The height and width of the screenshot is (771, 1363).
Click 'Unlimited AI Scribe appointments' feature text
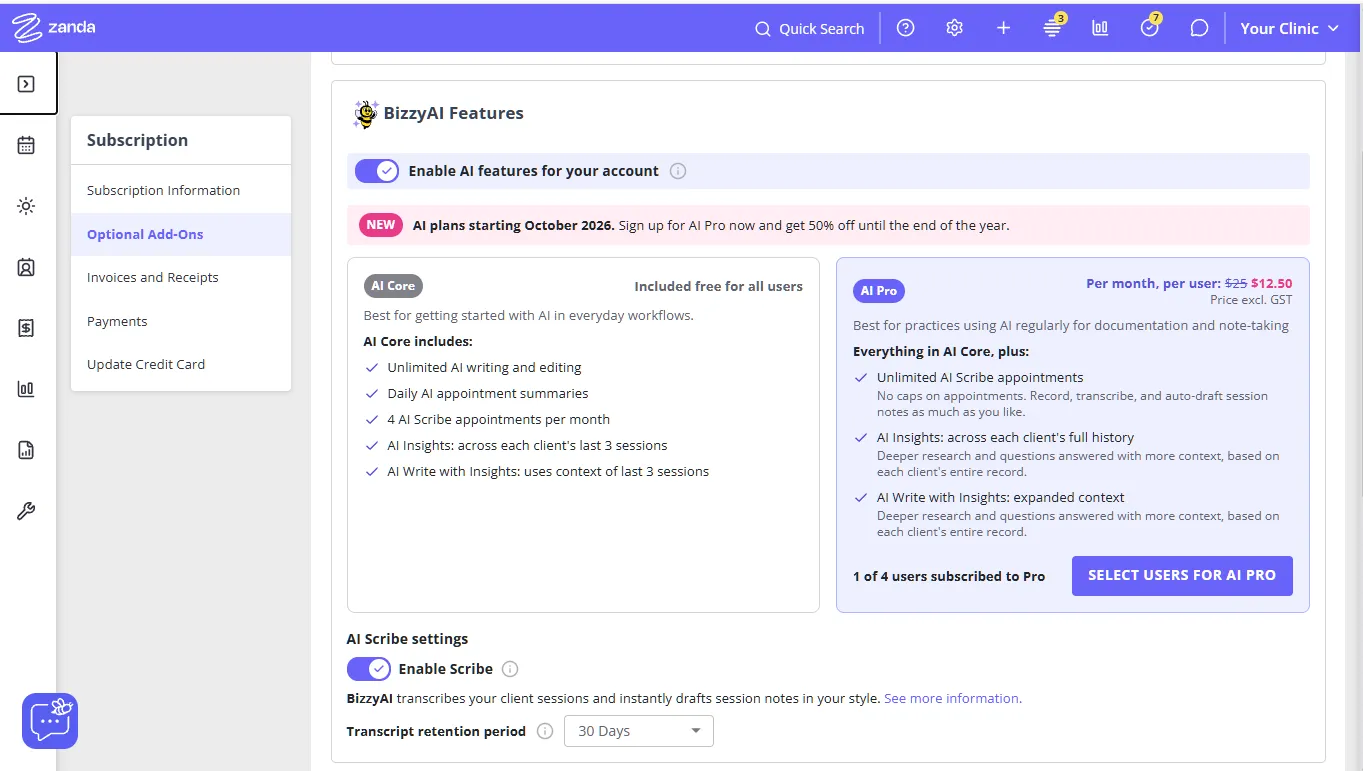[x=980, y=377]
